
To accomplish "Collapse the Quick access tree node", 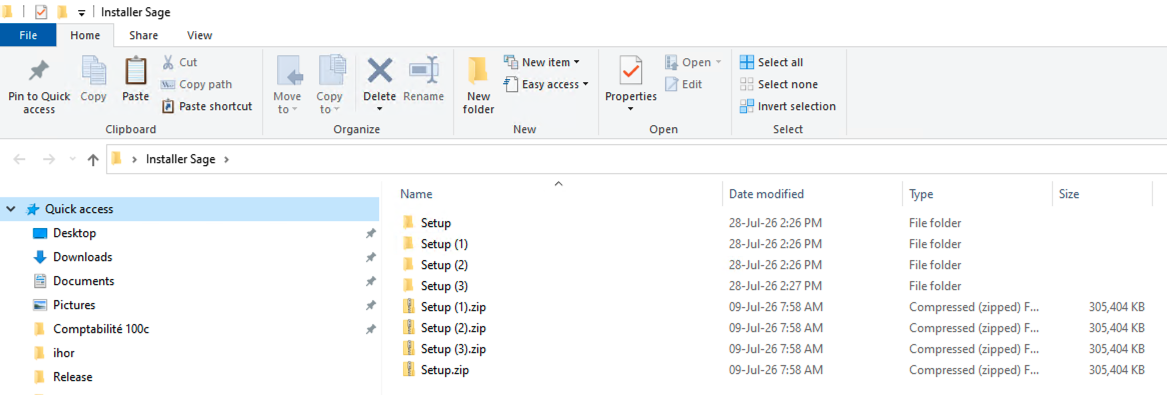I will point(11,210).
